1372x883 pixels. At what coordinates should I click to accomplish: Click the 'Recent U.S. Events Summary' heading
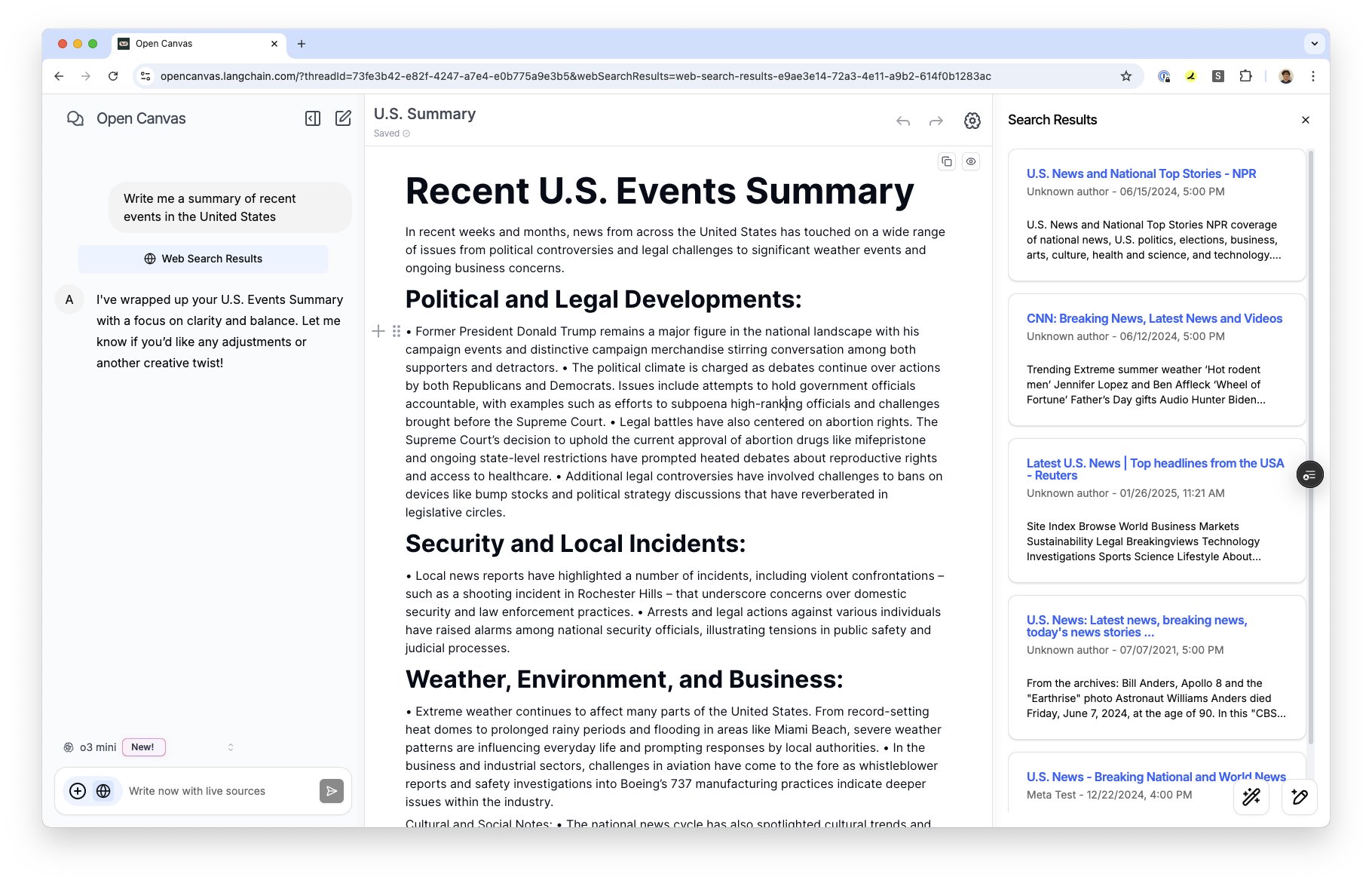tap(660, 191)
